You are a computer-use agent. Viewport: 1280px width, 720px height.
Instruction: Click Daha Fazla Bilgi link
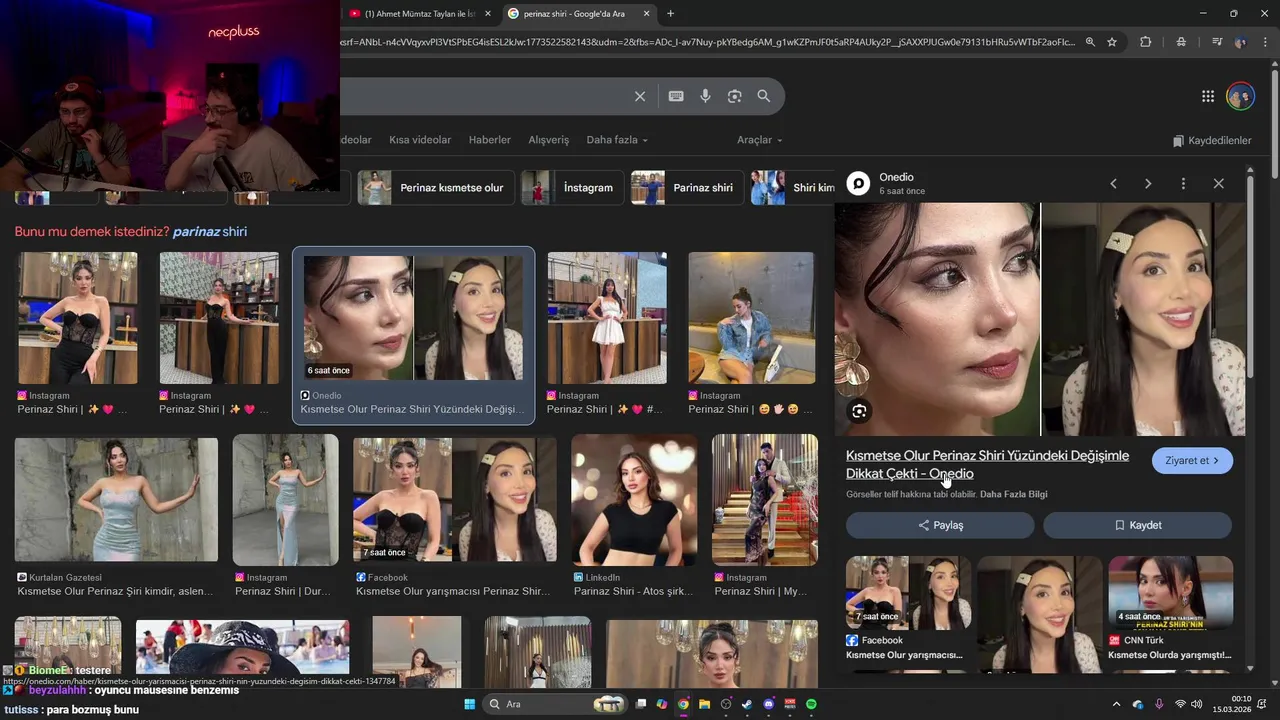point(1013,494)
